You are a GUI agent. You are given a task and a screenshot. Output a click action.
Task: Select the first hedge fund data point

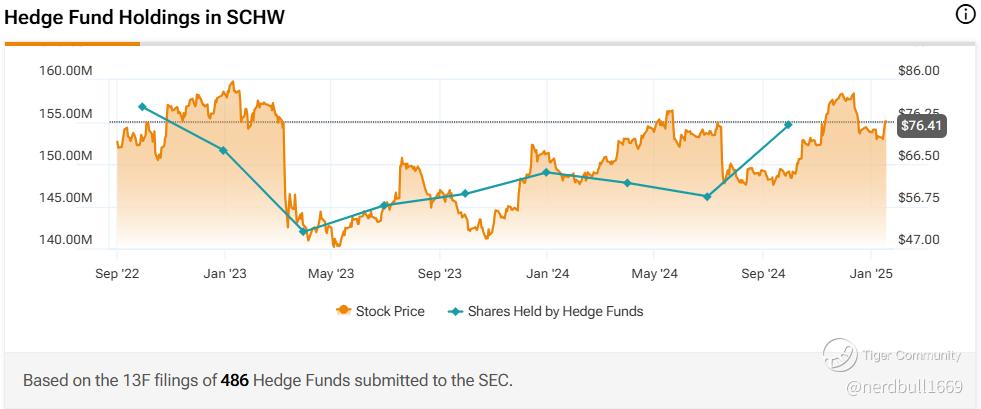(x=142, y=107)
